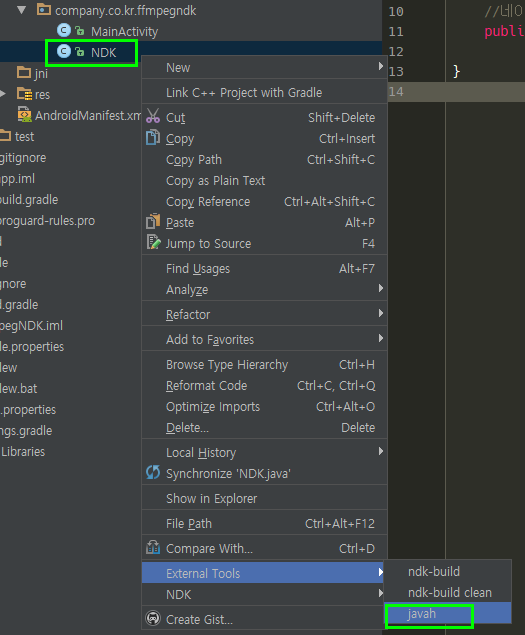Open the Local History submenu arrow

click(380, 452)
